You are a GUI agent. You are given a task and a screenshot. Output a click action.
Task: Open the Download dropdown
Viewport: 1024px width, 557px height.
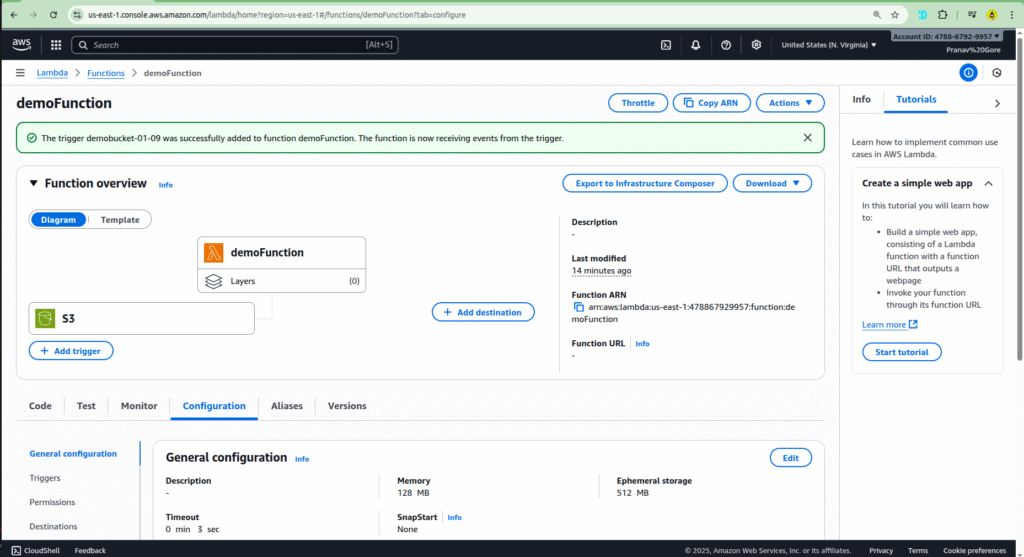coord(772,183)
